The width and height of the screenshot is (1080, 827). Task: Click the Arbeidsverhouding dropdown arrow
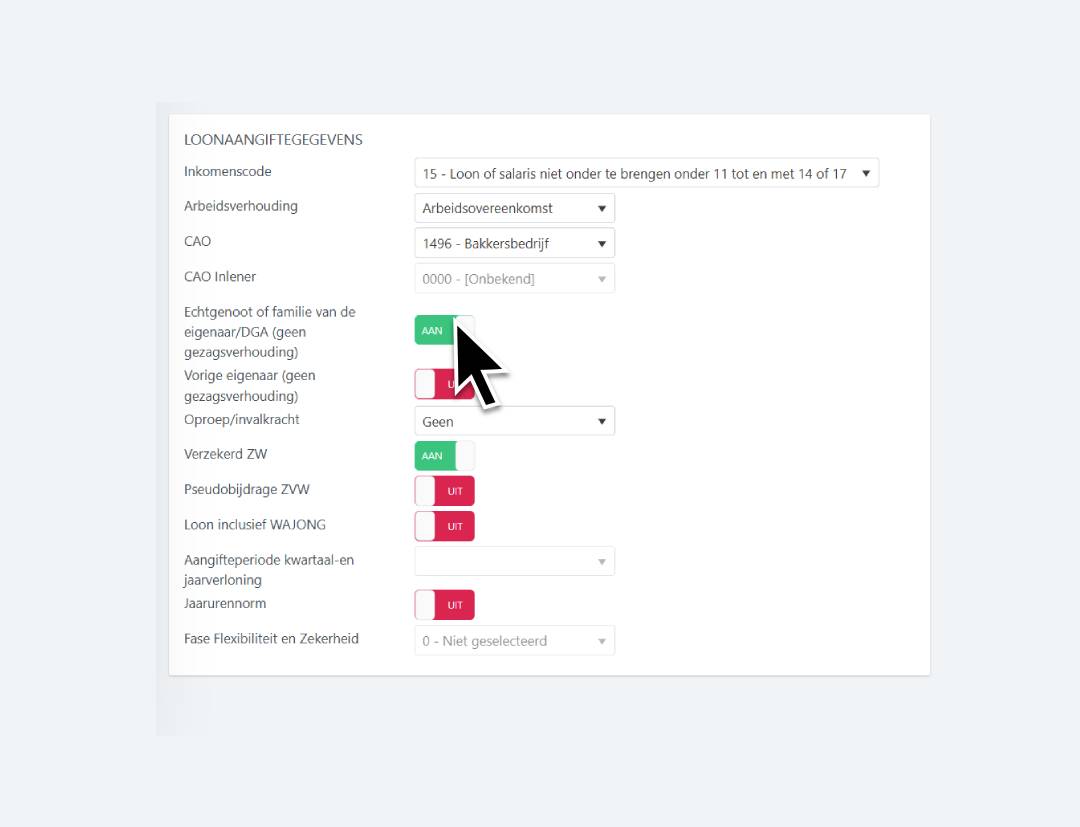pyautogui.click(x=602, y=208)
